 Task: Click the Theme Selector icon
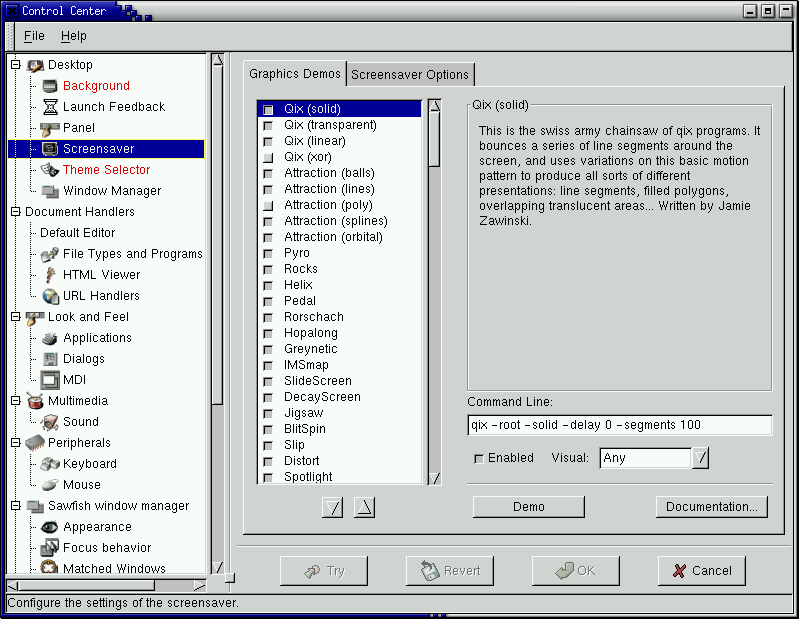pyautogui.click(x=50, y=170)
